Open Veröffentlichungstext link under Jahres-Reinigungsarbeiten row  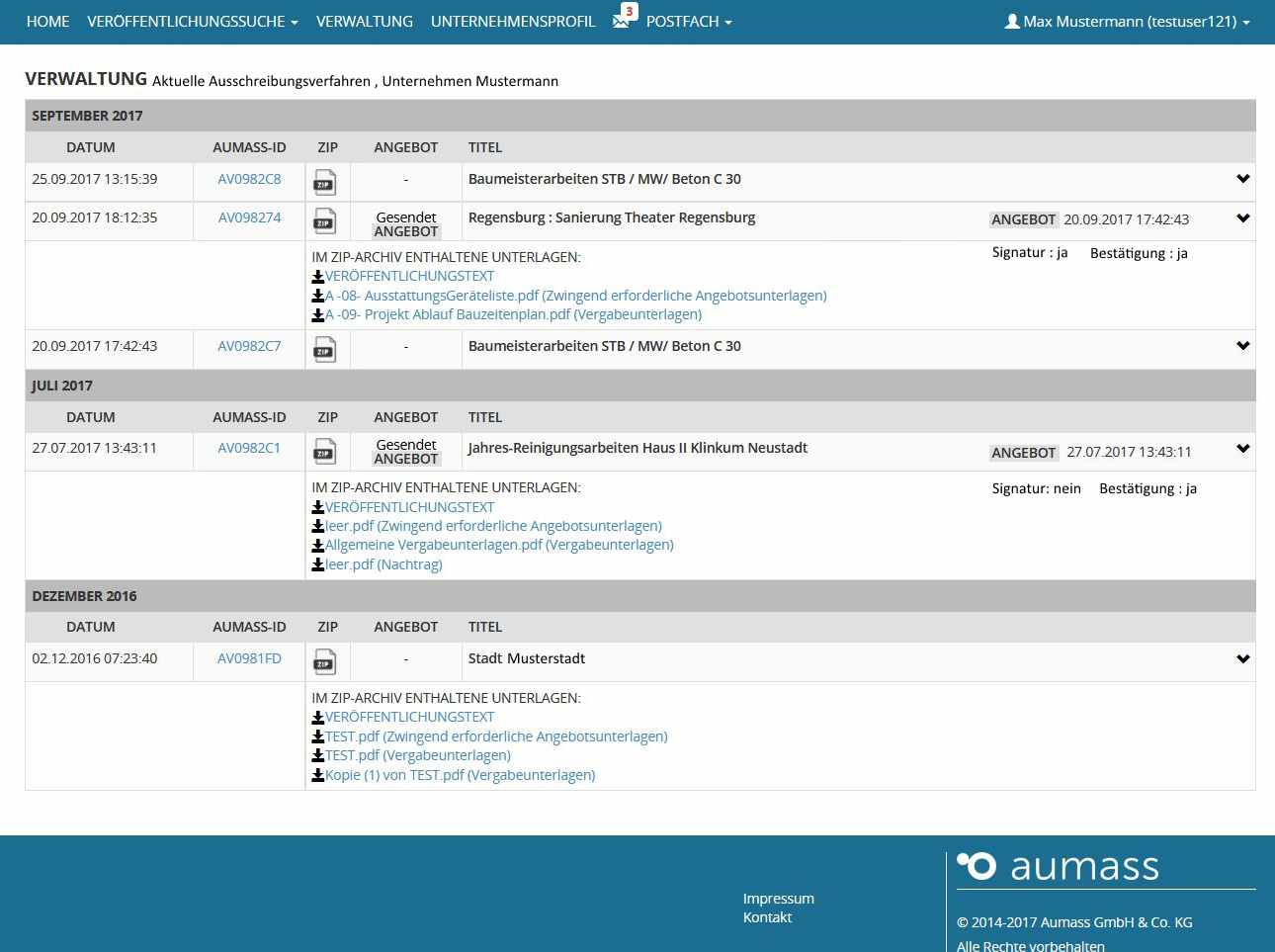coord(409,507)
